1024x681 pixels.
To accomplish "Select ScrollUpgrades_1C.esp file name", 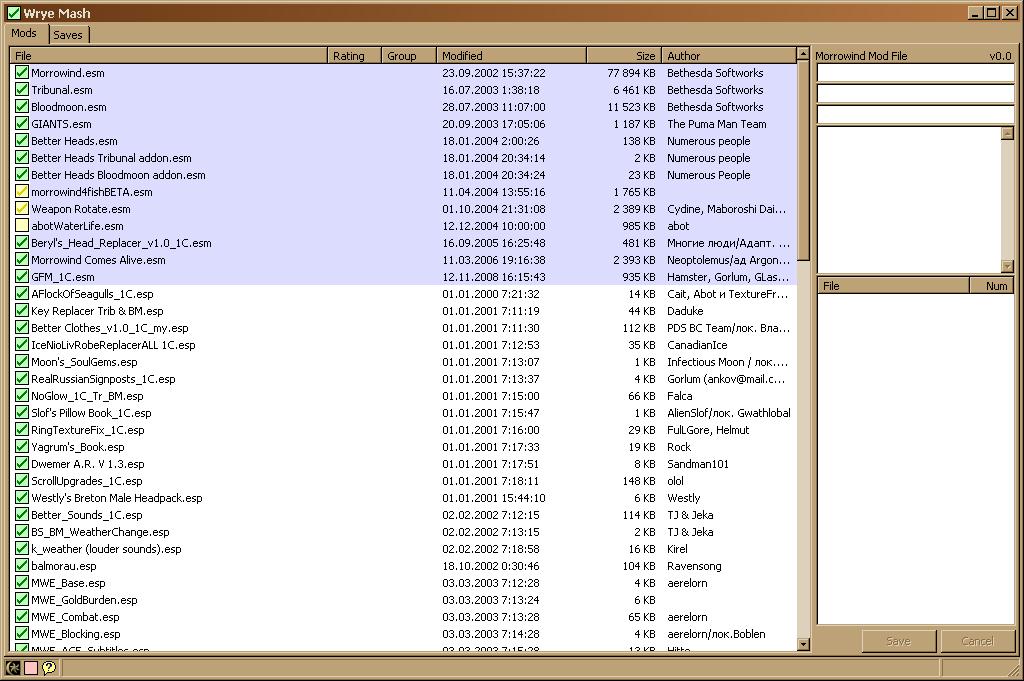I will tap(87, 481).
